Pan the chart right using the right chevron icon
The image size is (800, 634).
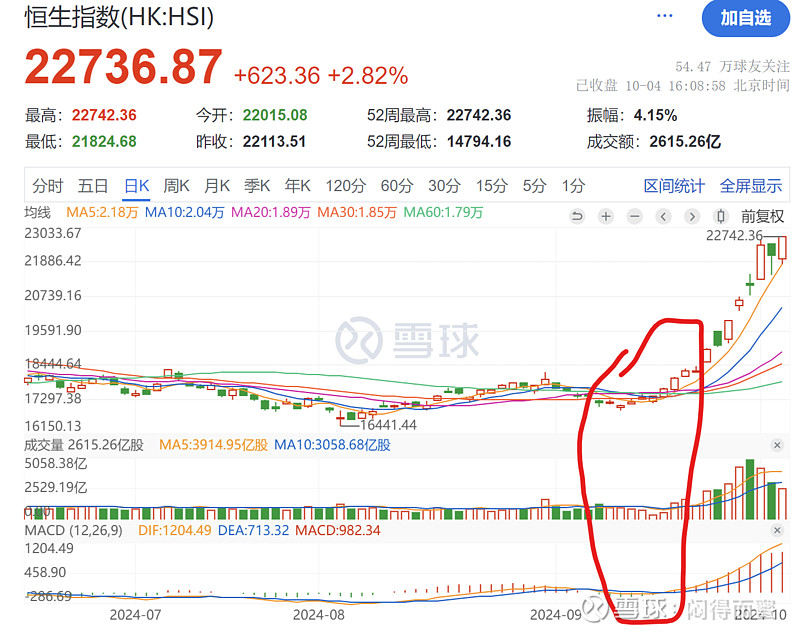[692, 215]
